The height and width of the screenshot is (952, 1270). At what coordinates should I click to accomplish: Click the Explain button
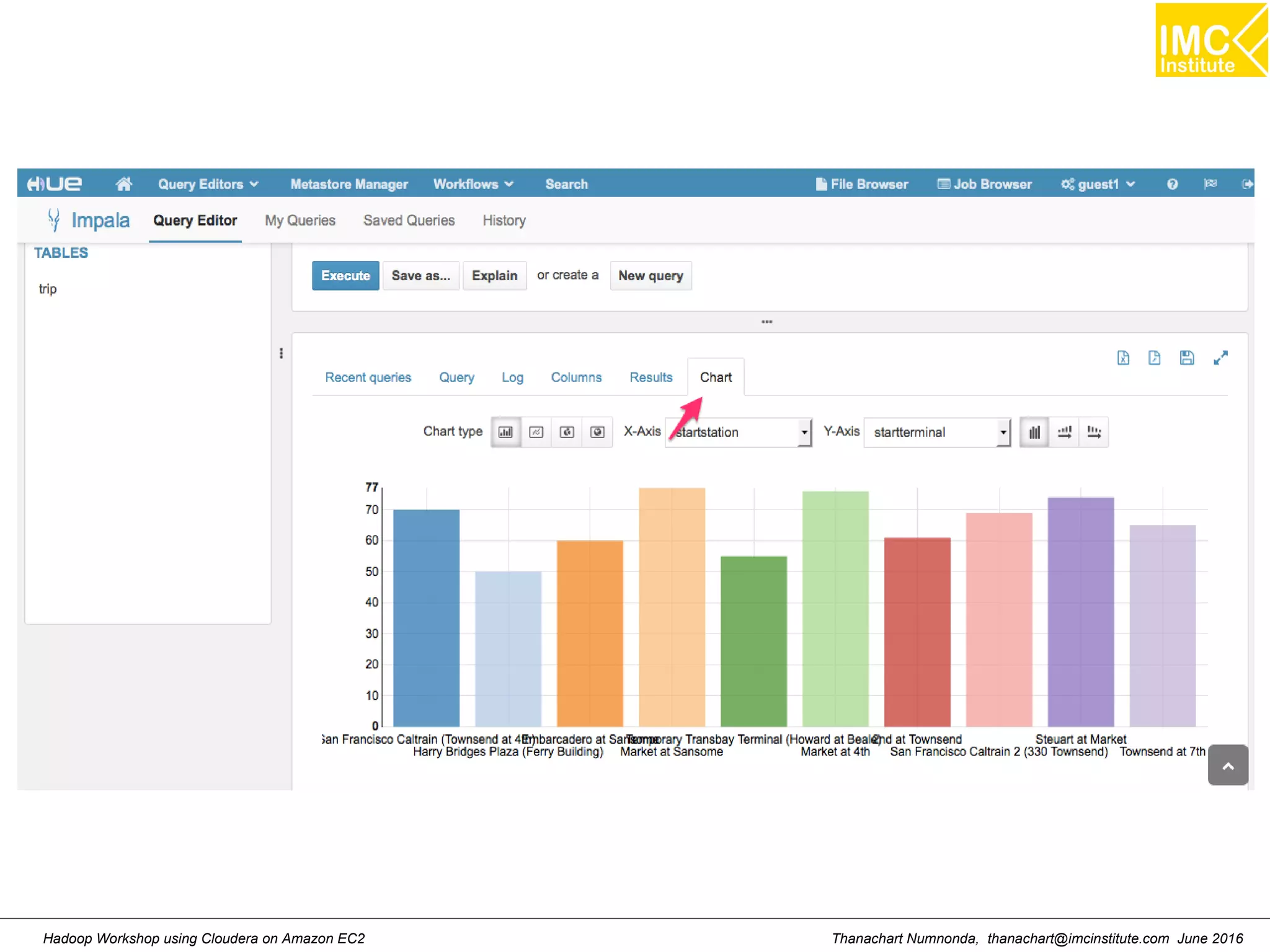(x=494, y=276)
